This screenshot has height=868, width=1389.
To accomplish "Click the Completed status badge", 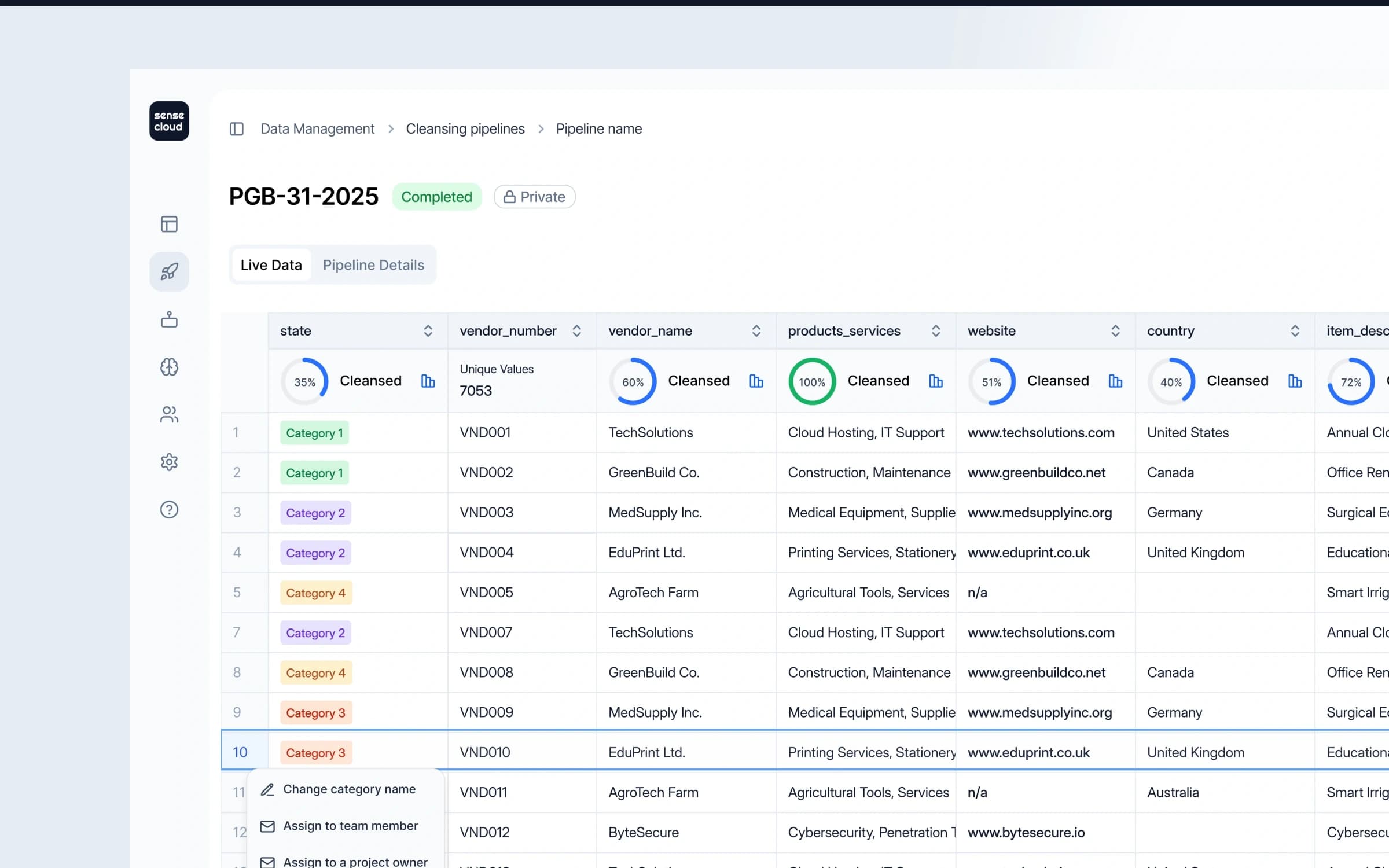I will [437, 197].
